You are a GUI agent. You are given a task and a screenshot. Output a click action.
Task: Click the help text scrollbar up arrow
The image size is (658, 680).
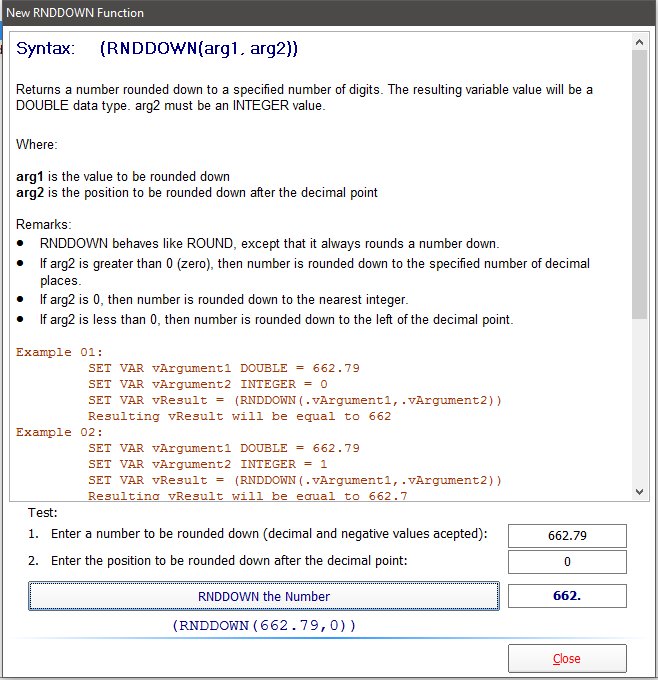(x=640, y=41)
